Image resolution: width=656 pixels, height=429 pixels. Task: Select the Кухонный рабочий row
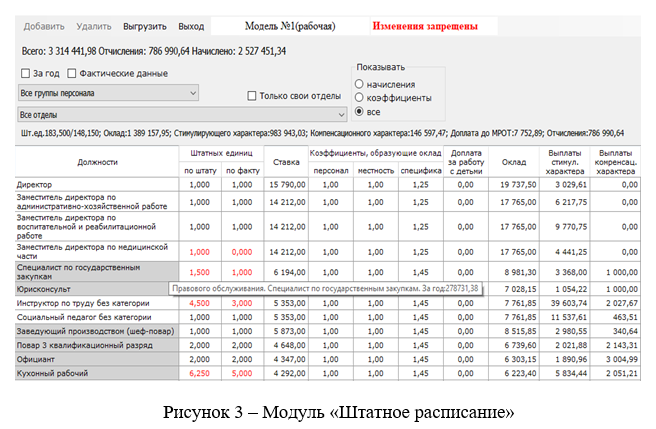[x=97, y=371]
